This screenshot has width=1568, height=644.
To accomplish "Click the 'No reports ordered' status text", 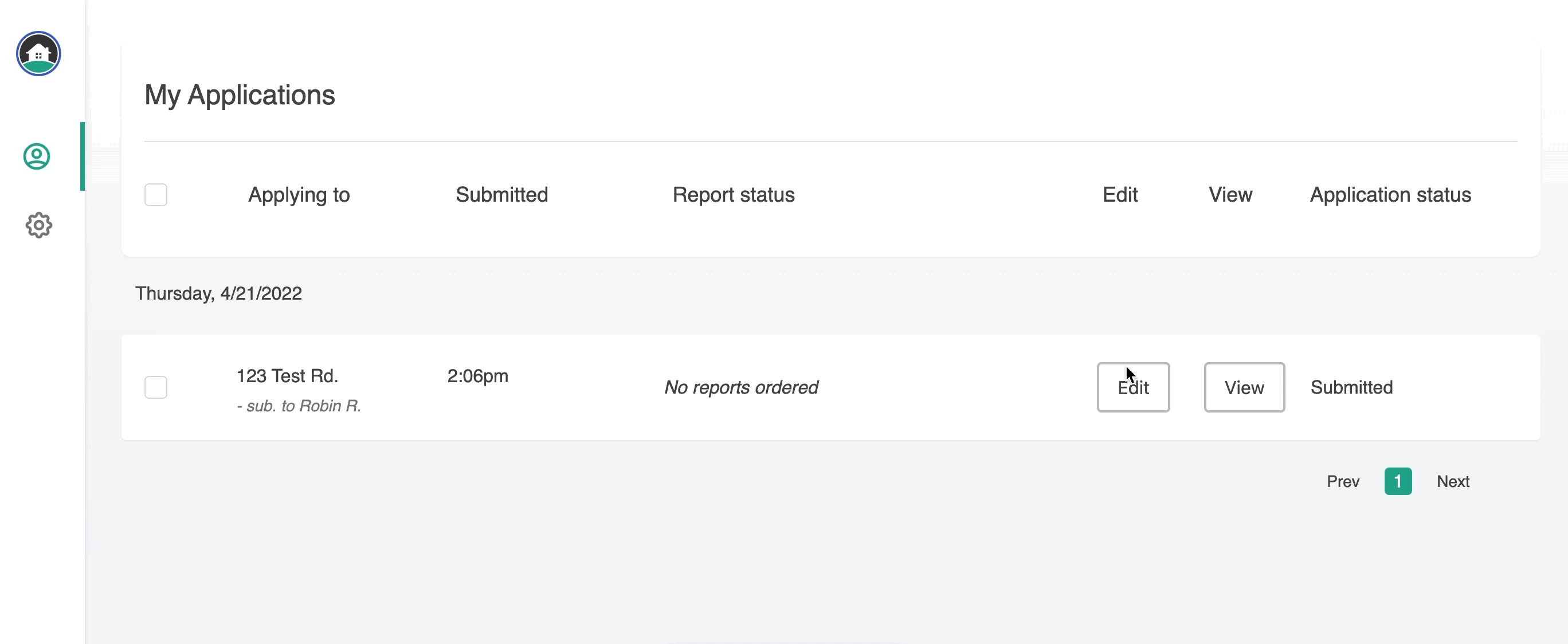I will [x=741, y=387].
